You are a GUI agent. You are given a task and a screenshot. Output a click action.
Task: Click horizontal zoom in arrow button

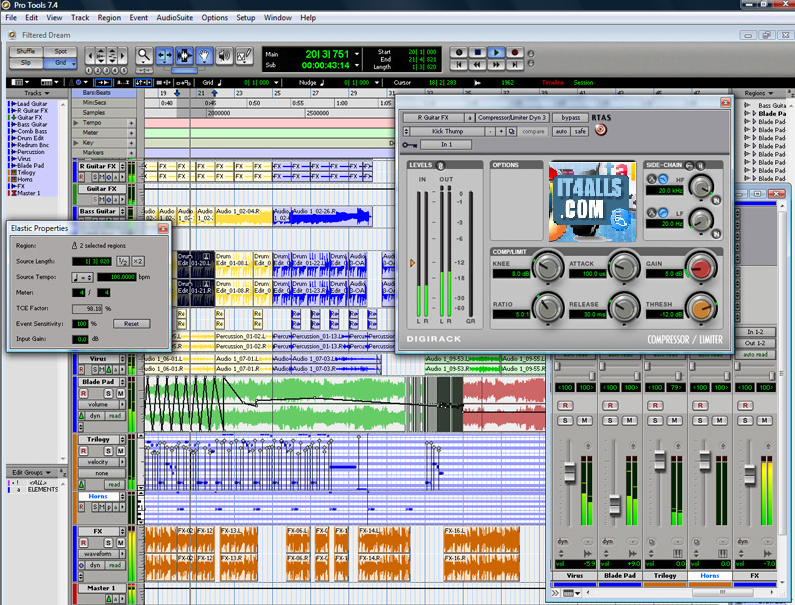pos(122,55)
